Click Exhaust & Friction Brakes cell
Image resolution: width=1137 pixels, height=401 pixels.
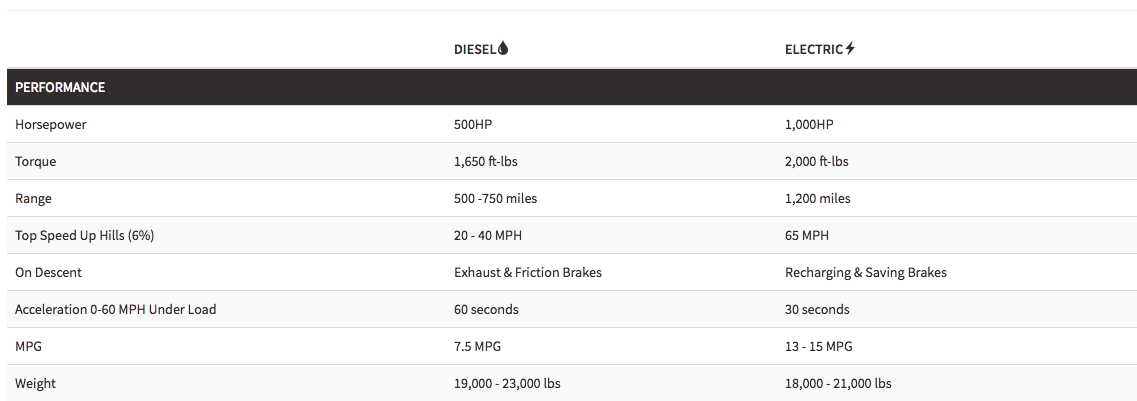(x=528, y=273)
